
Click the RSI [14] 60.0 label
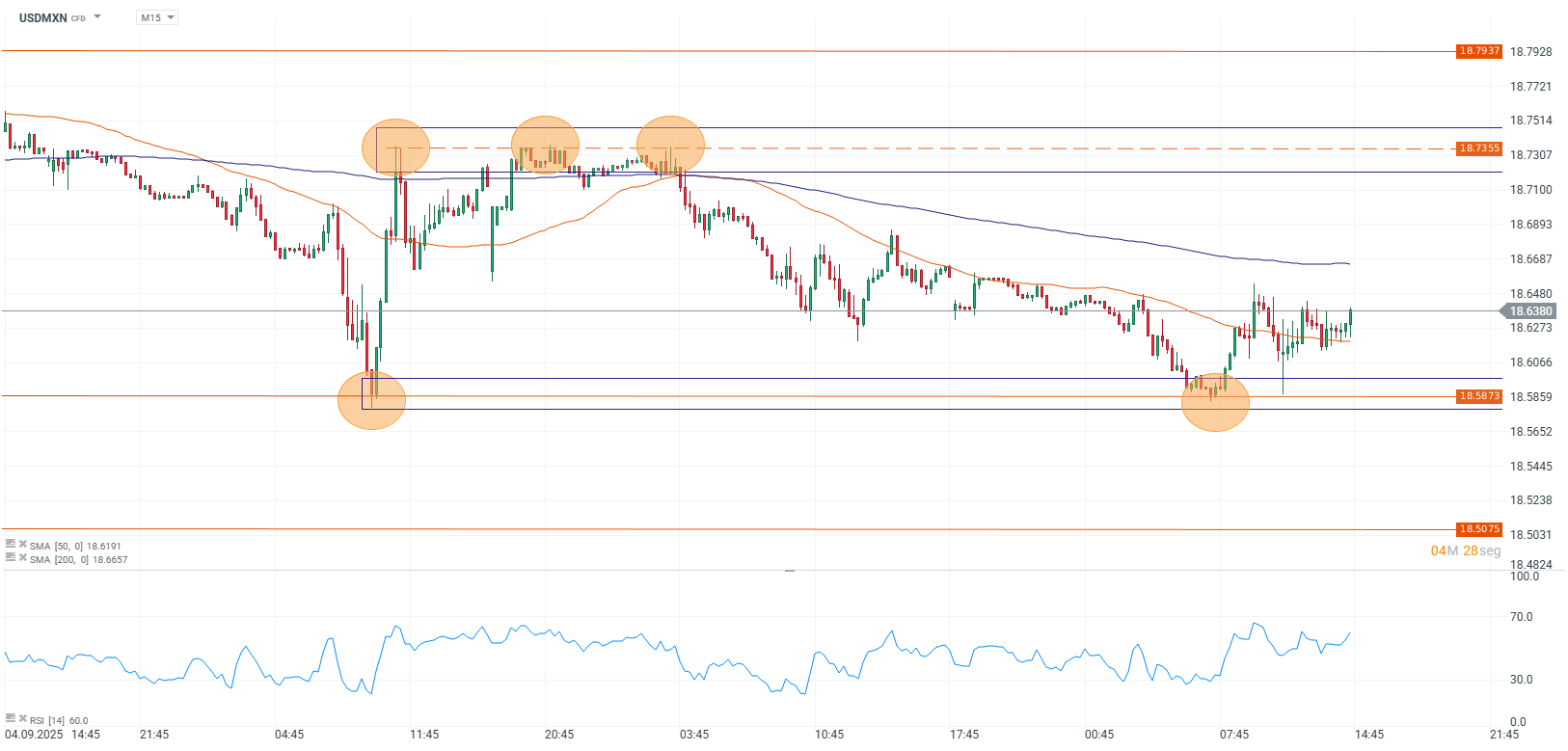tap(59, 720)
